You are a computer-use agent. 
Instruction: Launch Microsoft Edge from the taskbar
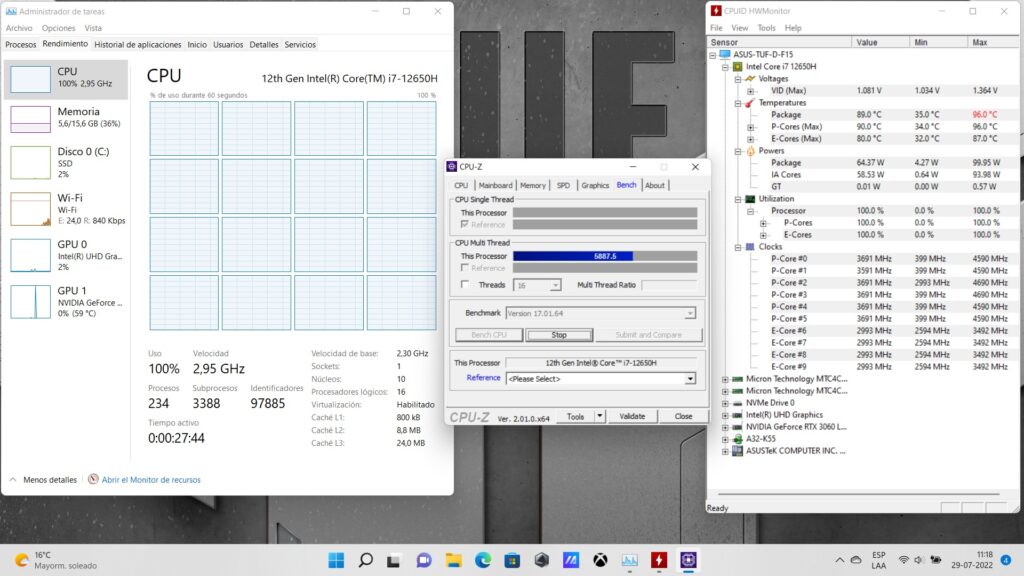pos(483,560)
